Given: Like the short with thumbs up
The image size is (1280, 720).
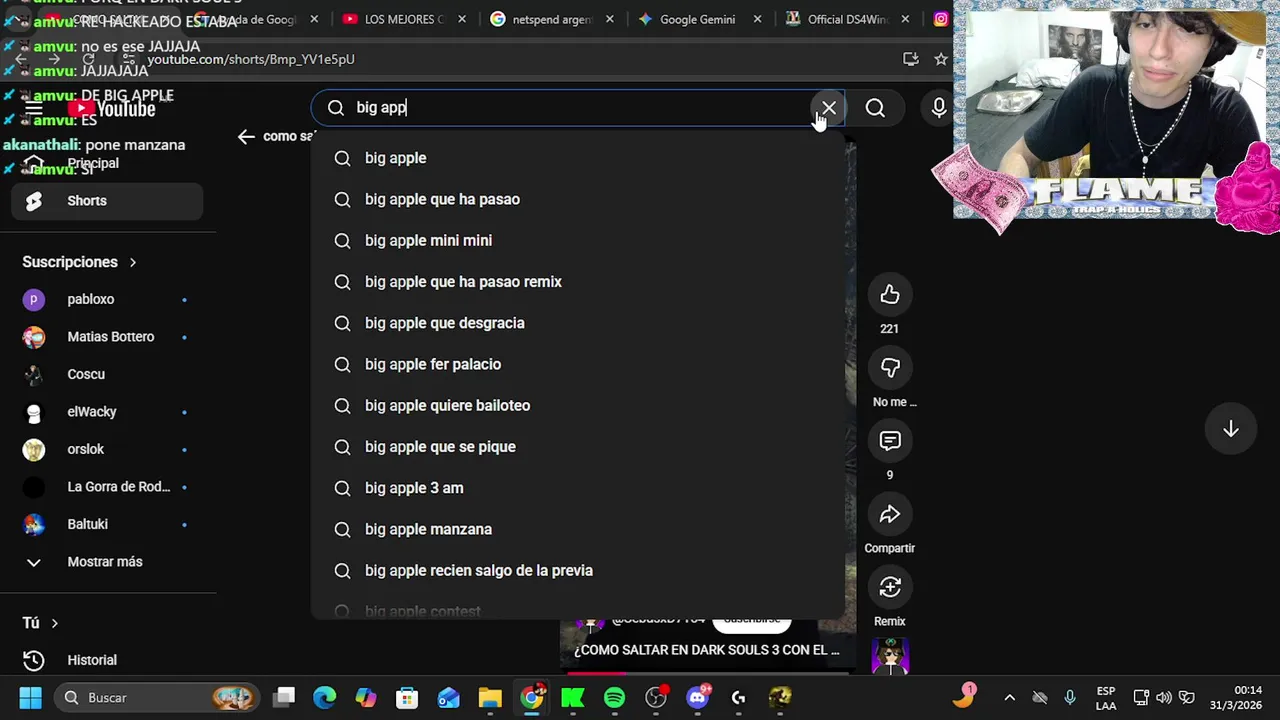Looking at the screenshot, I should (x=890, y=294).
